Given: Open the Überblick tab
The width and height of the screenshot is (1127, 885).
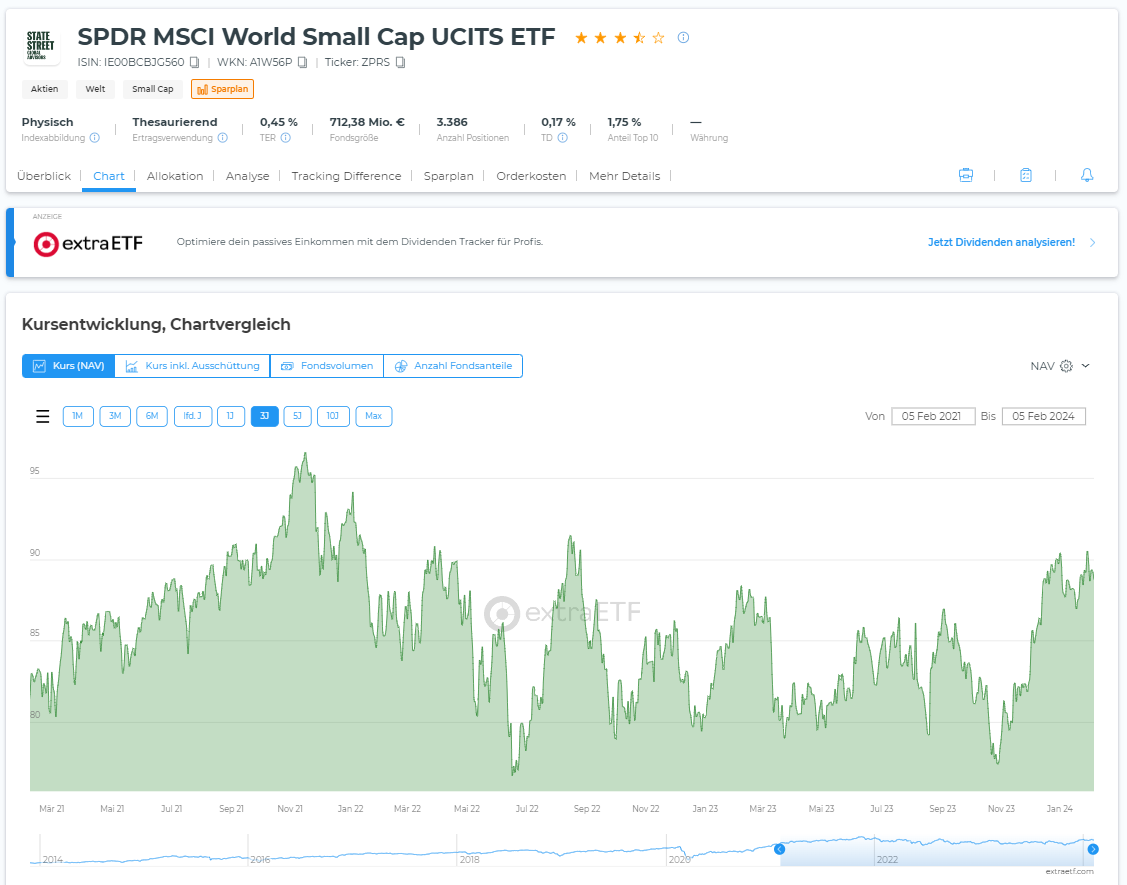Looking at the screenshot, I should [44, 176].
